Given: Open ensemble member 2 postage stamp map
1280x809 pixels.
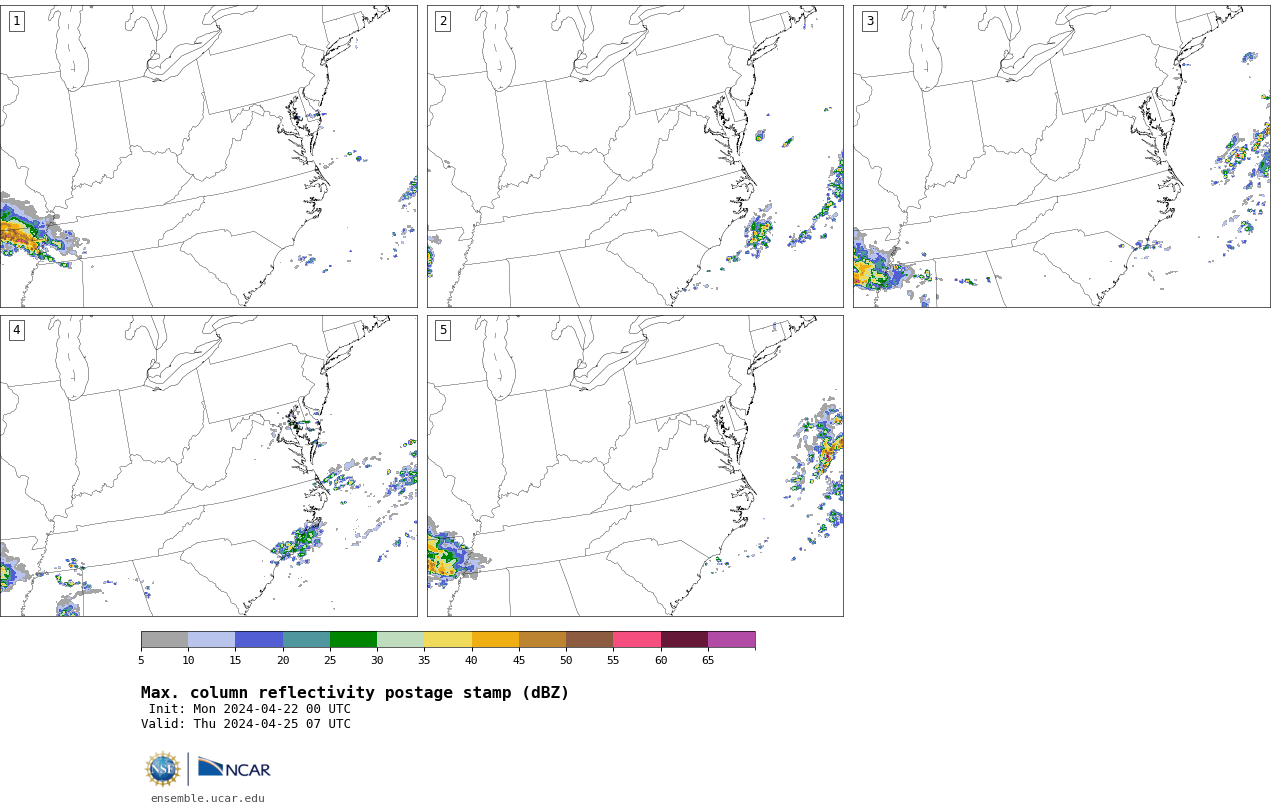Looking at the screenshot, I should pos(635,156).
